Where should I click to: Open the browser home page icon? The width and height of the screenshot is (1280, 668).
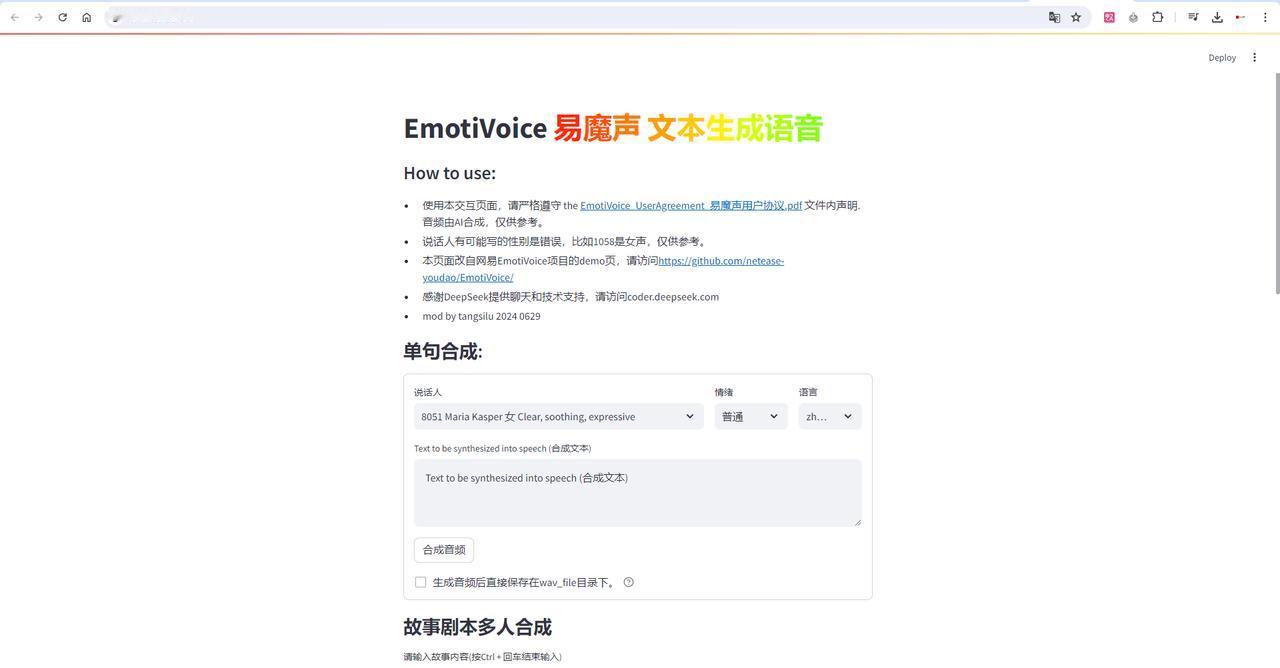click(x=86, y=17)
